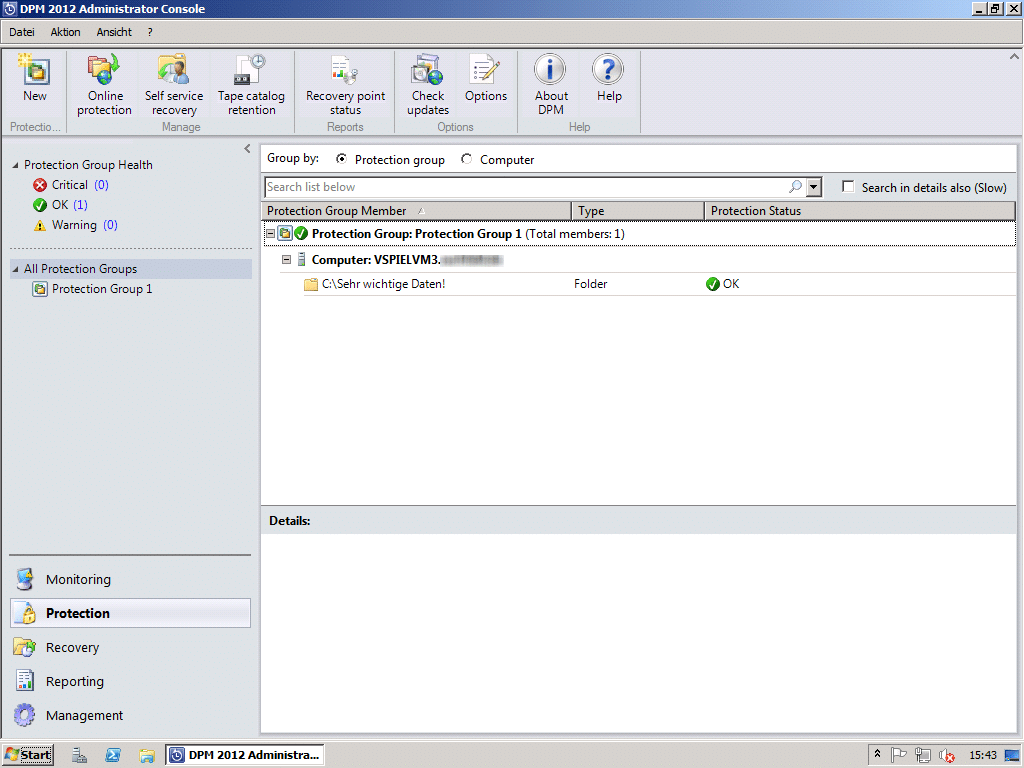Viewport: 1024px width, 768px height.
Task: Open the Options dialog icon
Action: pos(485,71)
